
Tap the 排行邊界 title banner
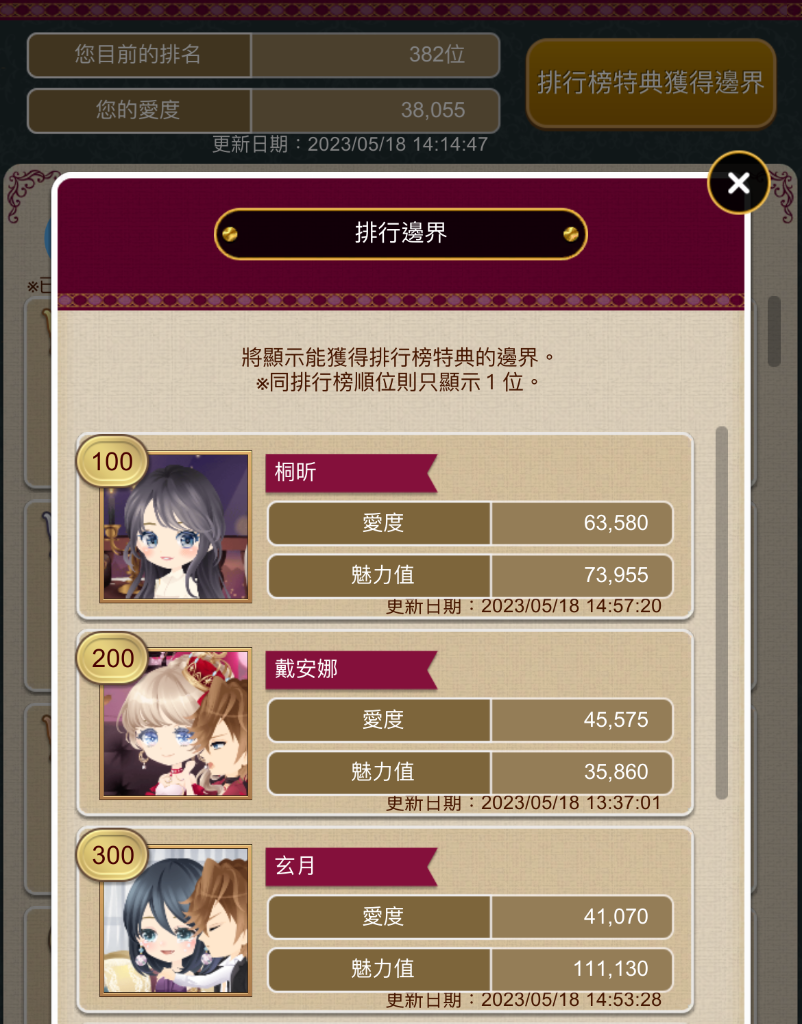tap(400, 233)
